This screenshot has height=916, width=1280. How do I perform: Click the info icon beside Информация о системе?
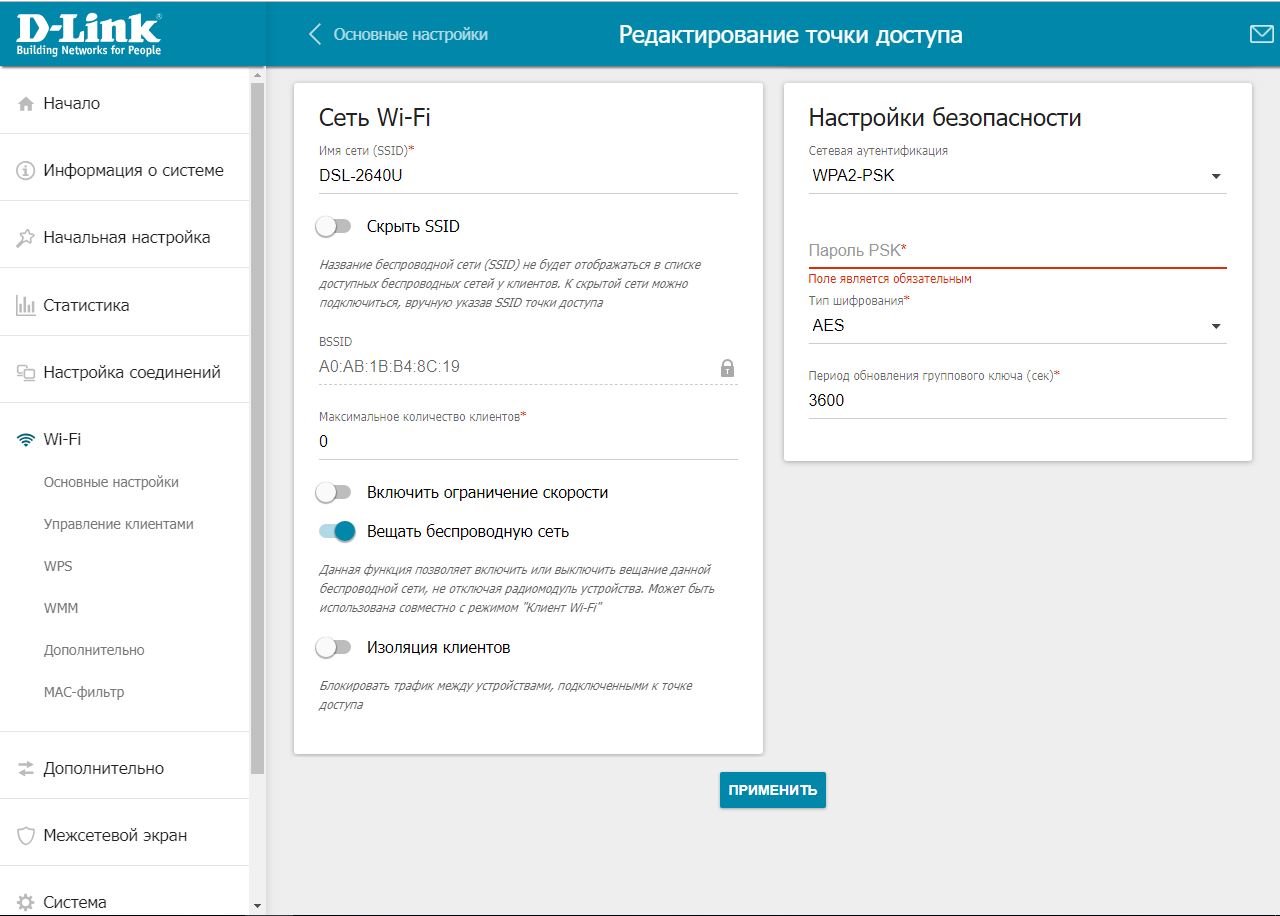point(26,171)
